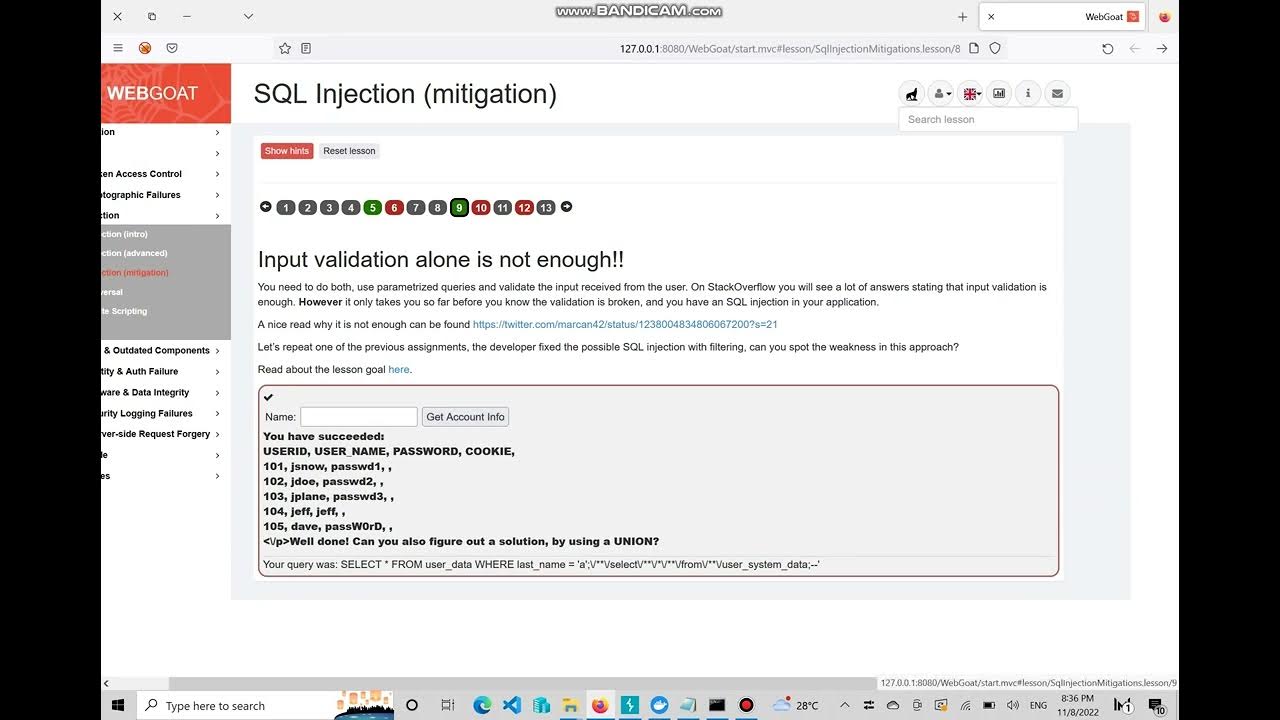The width and height of the screenshot is (1280, 720).
Task: Open the Windows Start menu
Action: coord(118,705)
